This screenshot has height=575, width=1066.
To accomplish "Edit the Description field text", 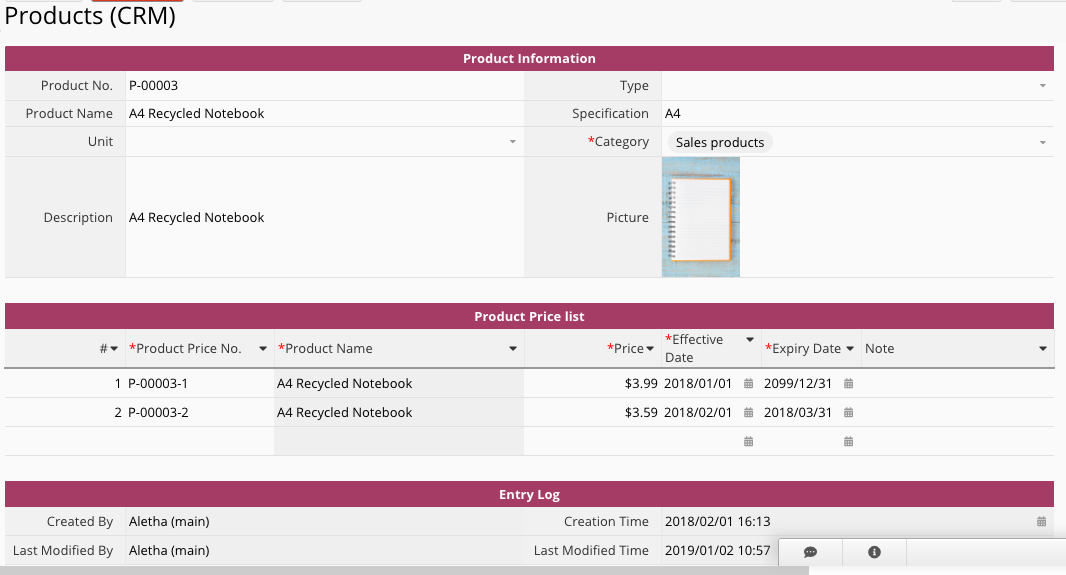I will coord(324,217).
